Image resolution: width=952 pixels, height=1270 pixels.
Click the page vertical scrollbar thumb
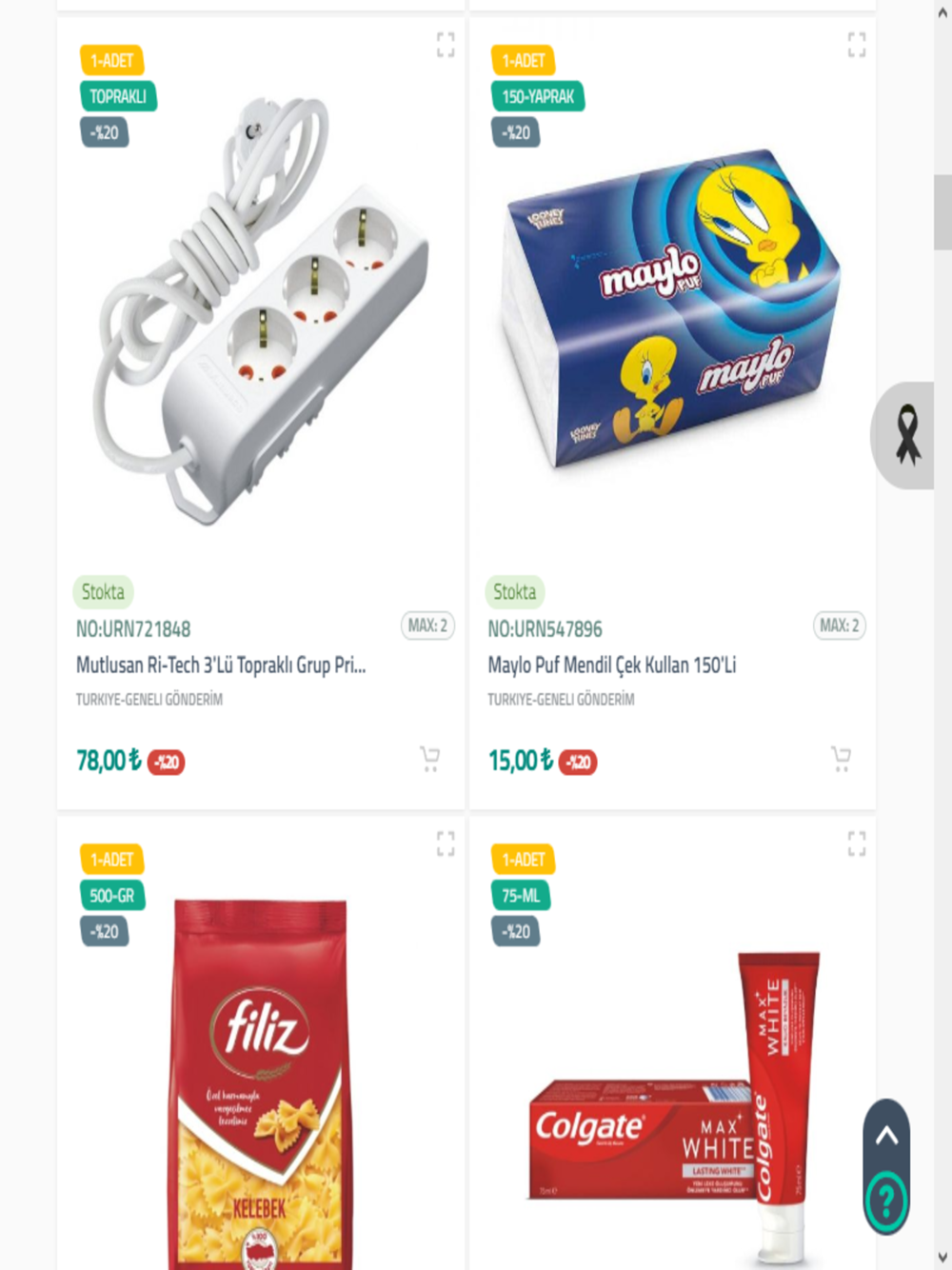point(942,211)
